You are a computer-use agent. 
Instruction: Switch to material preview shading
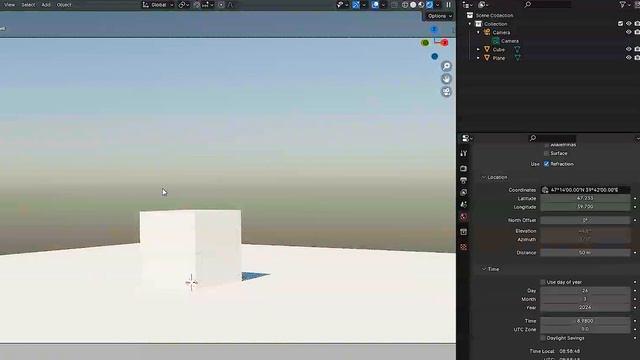[x=421, y=5]
